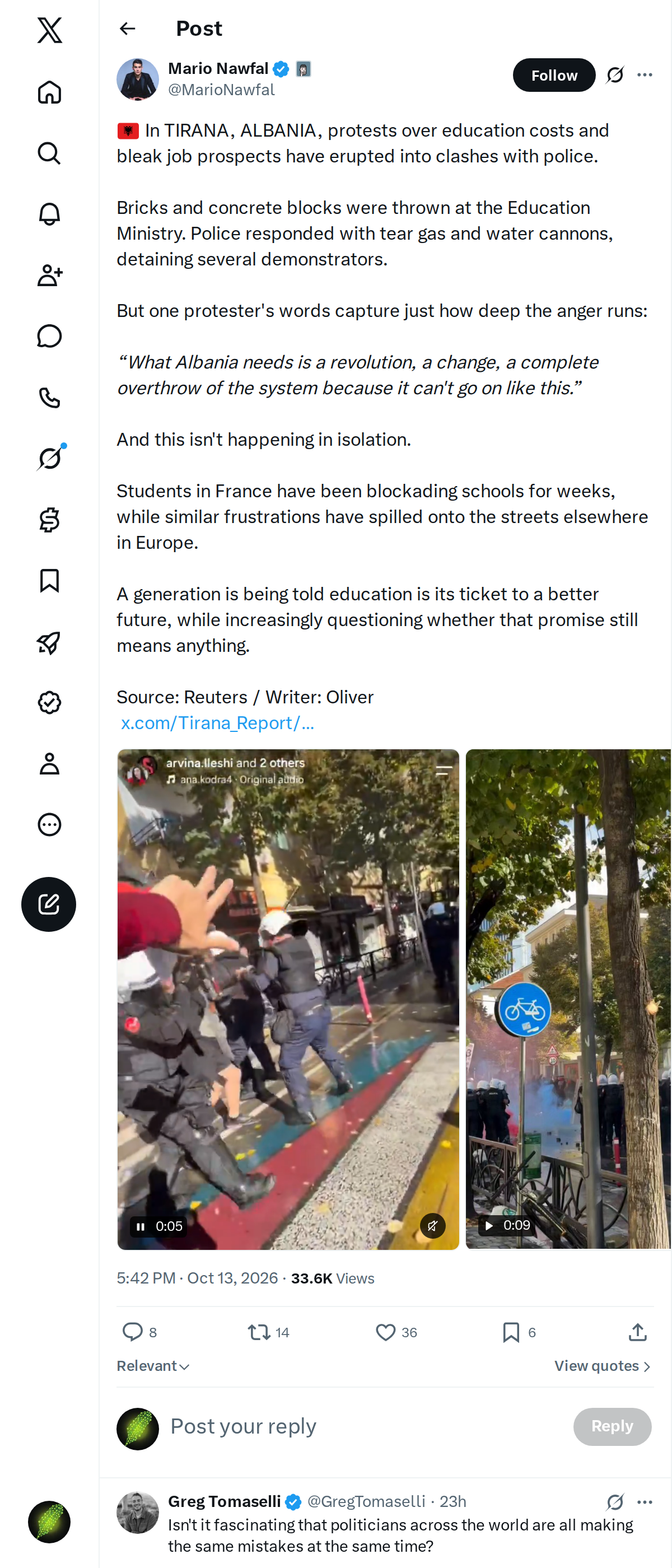672x1568 pixels.
Task: Open Bookmarks in the sidebar
Action: [49, 581]
